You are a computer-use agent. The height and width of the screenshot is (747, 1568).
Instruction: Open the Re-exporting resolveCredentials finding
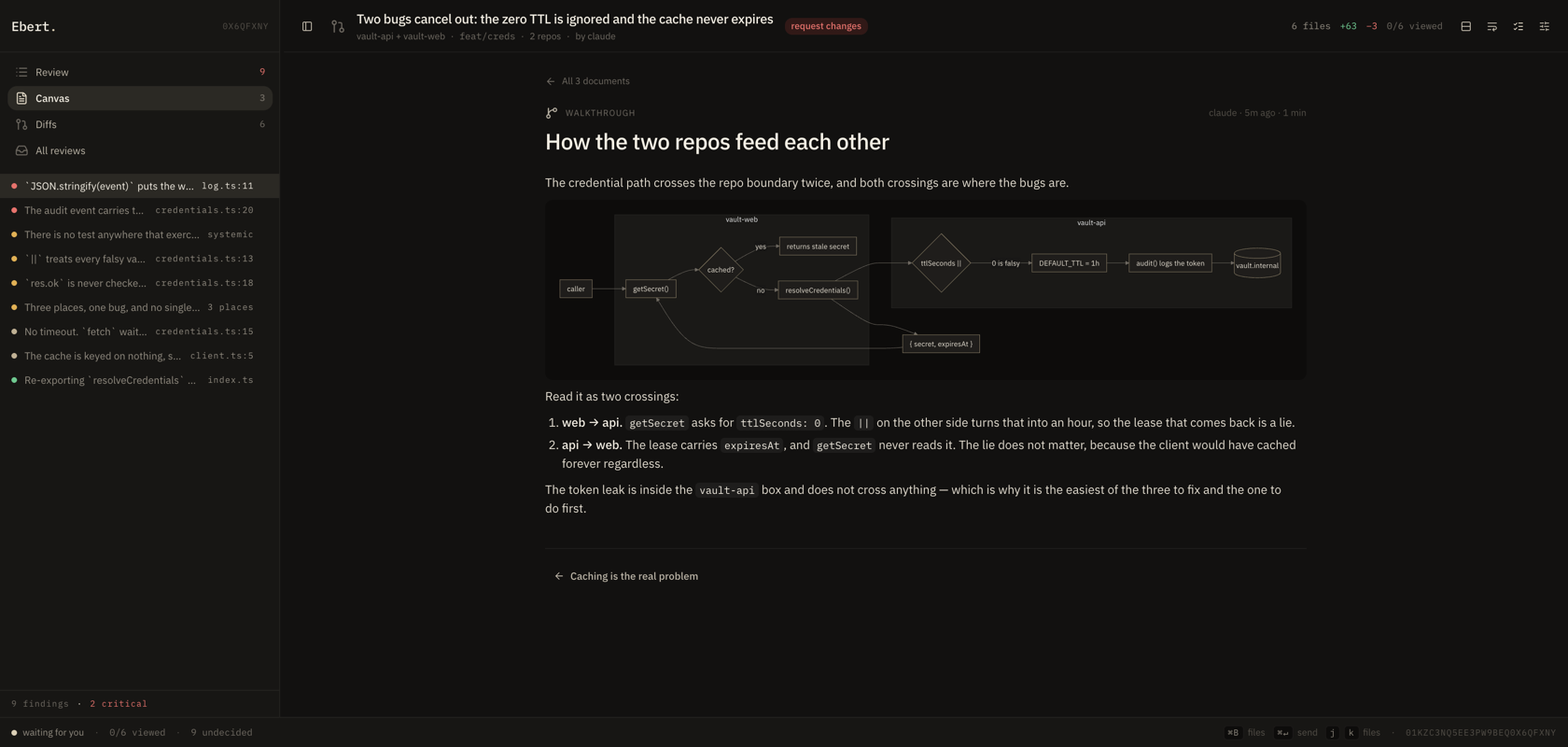point(140,380)
